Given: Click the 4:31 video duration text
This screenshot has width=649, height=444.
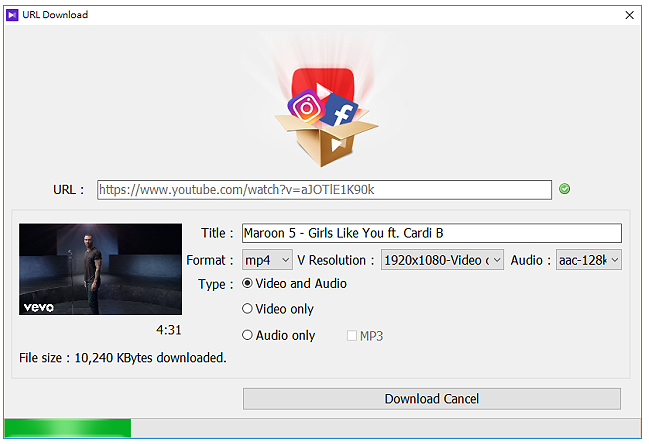Looking at the screenshot, I should pos(170,331).
